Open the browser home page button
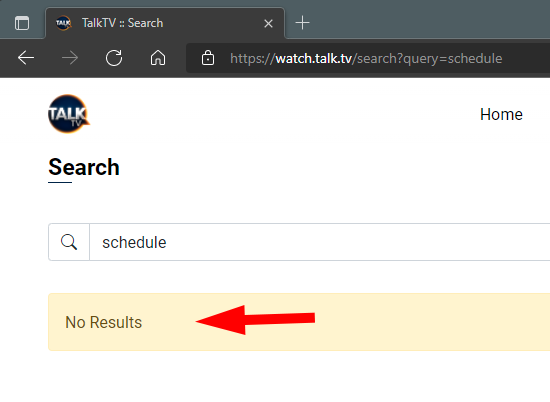 [x=158, y=58]
